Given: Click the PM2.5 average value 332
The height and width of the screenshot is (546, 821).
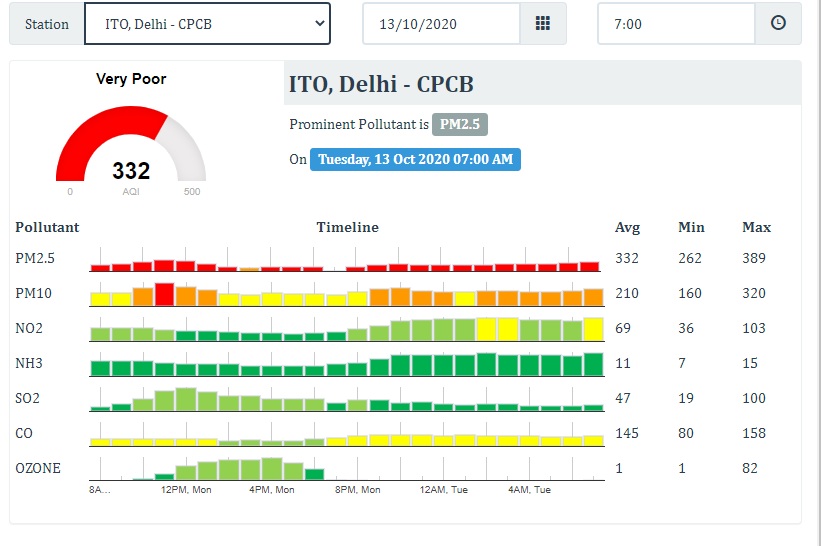Looking at the screenshot, I should coord(627,258).
